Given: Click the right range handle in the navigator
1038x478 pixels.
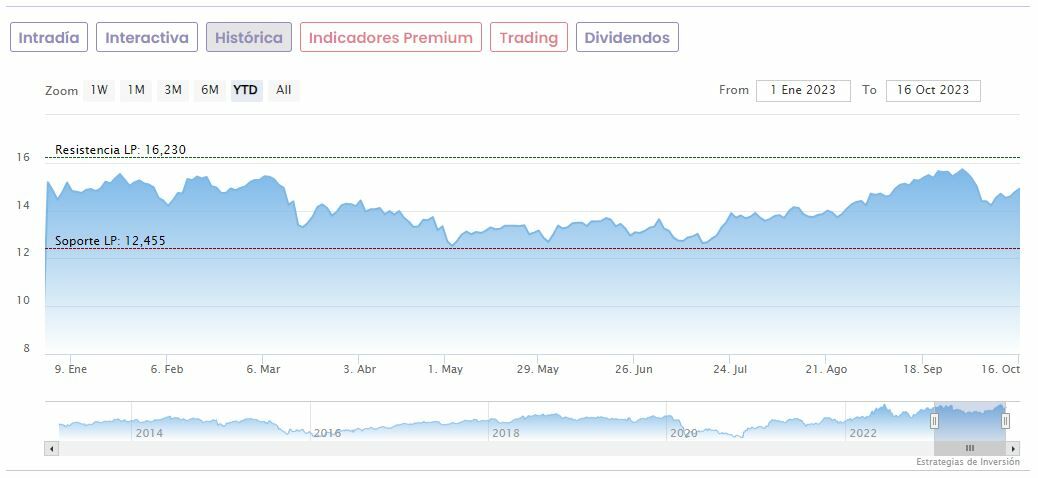Looking at the screenshot, I should point(1005,421).
